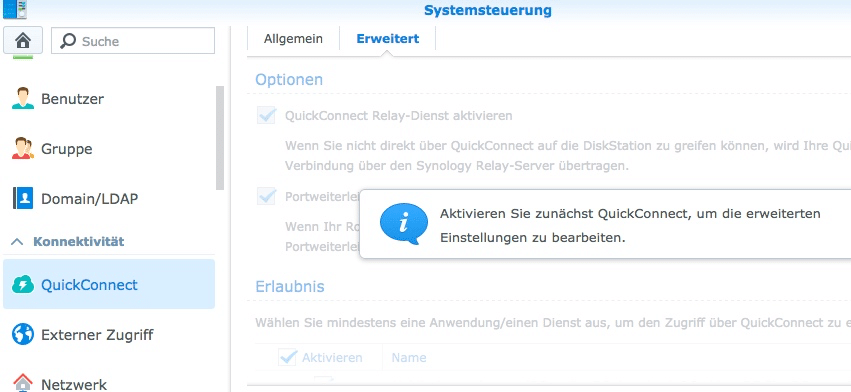
Task: Collapse the Konnektivität section
Action: [17, 242]
